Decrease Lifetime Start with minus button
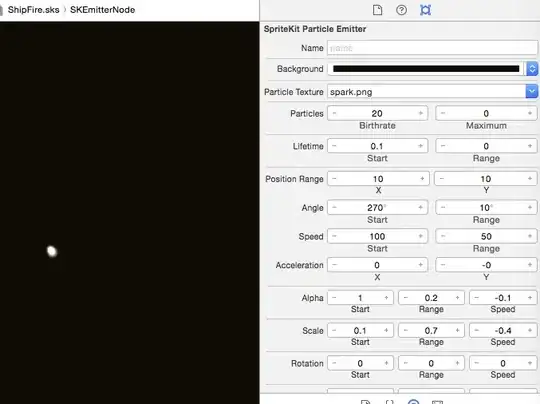 [334, 146]
